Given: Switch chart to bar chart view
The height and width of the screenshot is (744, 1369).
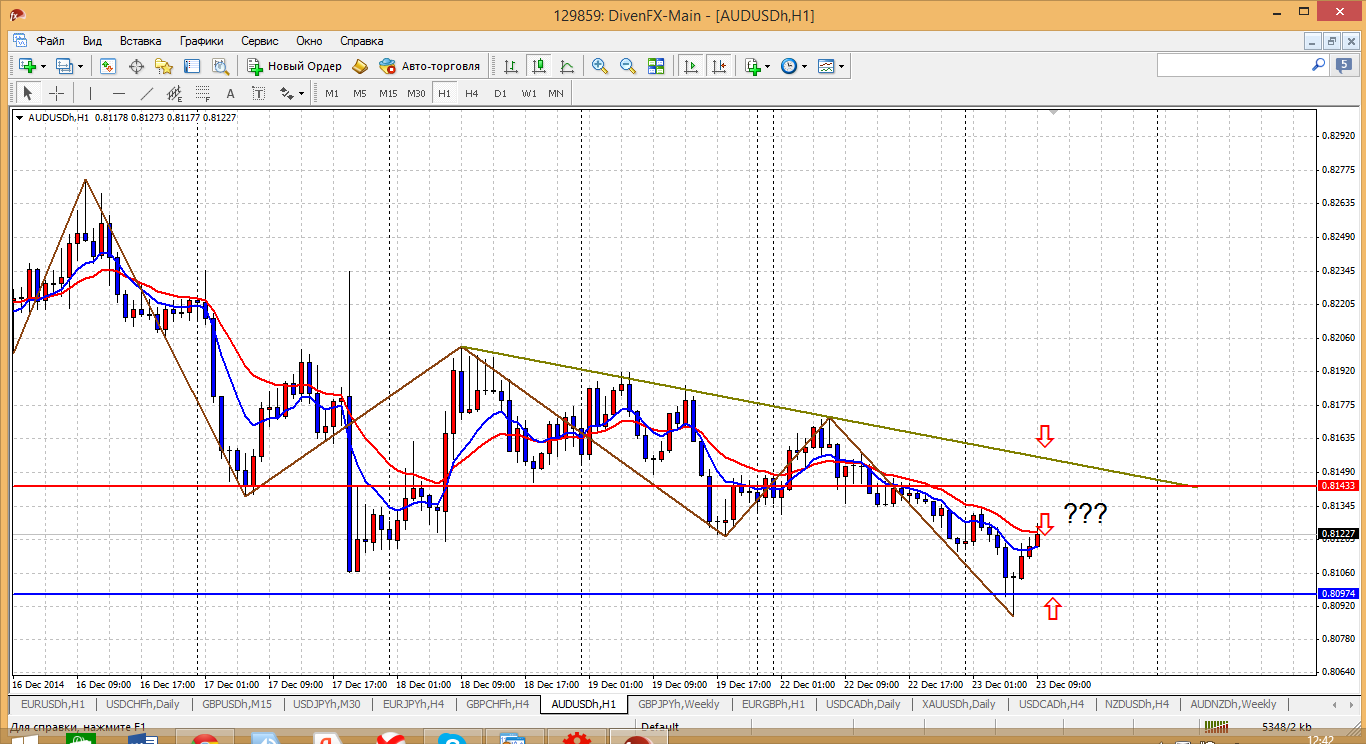Looking at the screenshot, I should pos(511,66).
